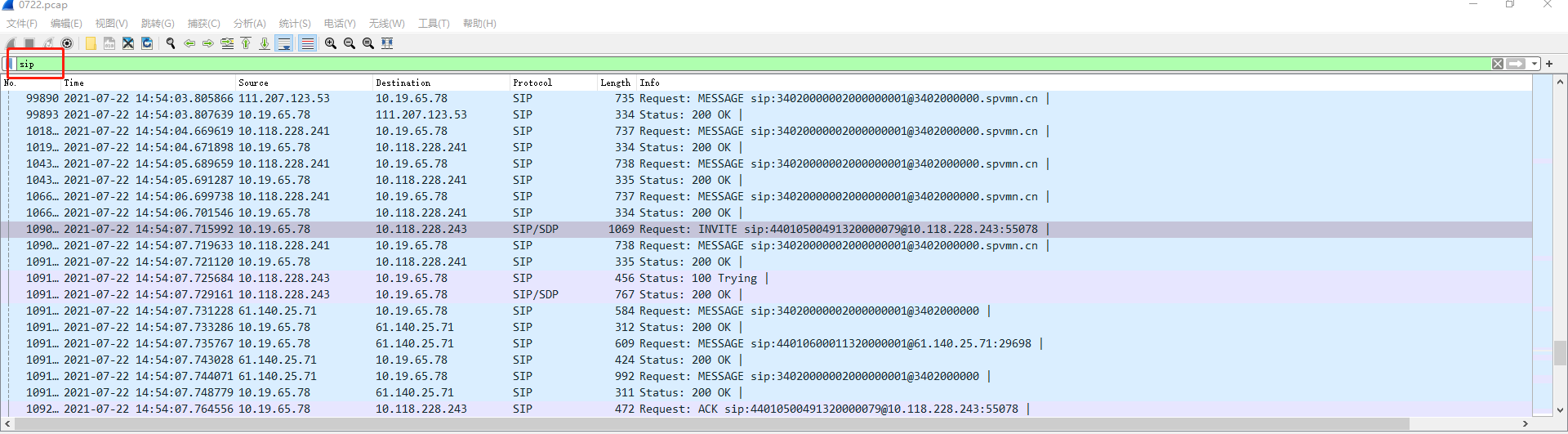Viewport: 1568px width, 434px height.
Task: Open the 分析(A) menu
Action: tap(250, 24)
